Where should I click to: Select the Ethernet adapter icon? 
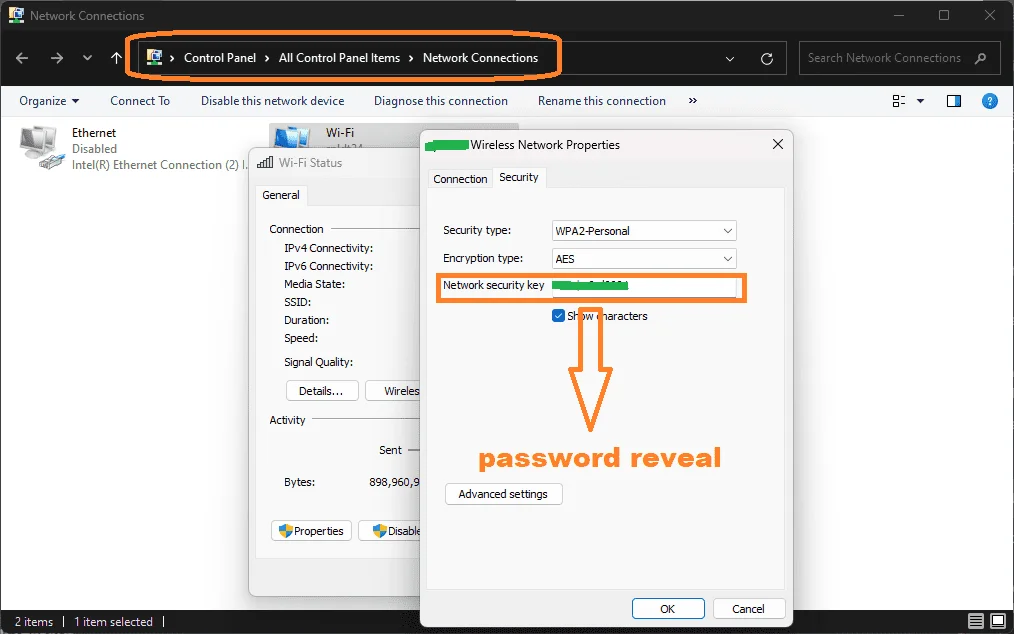[x=42, y=148]
